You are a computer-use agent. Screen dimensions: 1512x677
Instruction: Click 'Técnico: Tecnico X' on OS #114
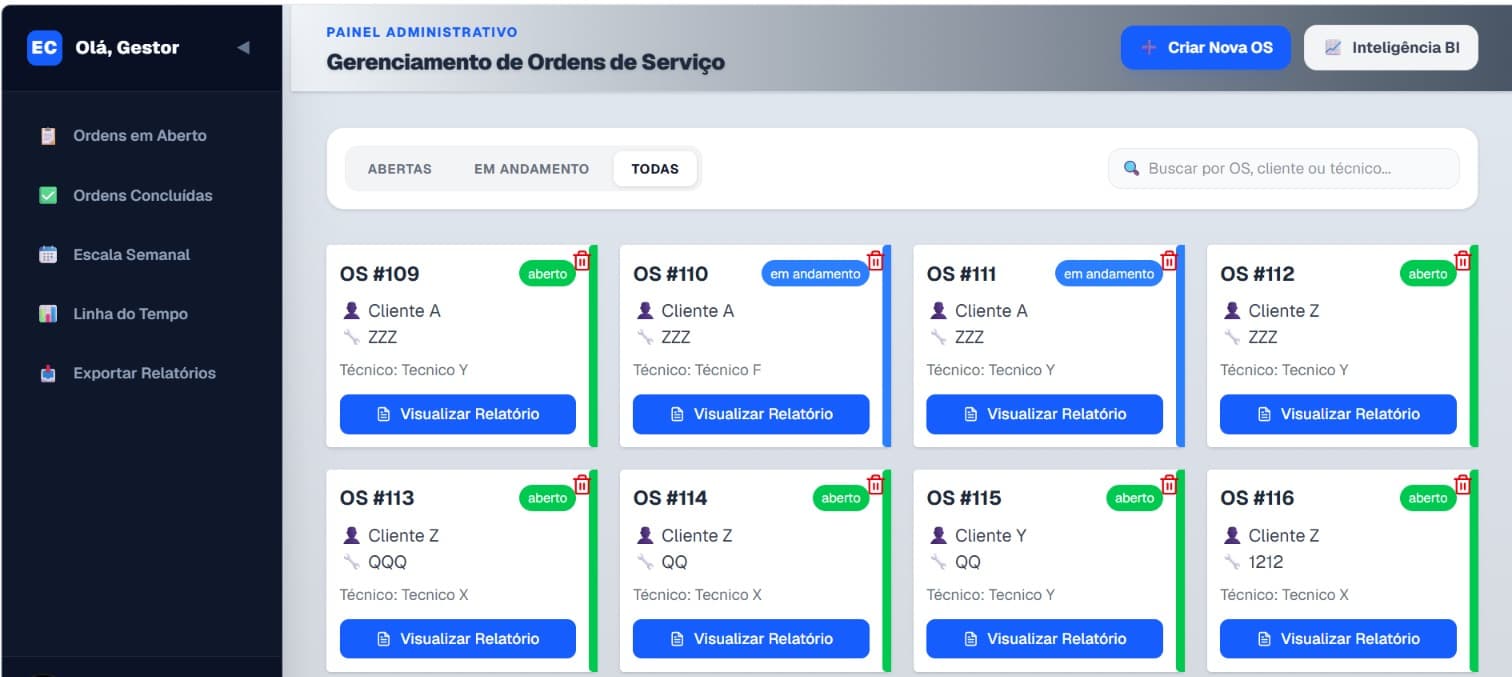point(697,595)
